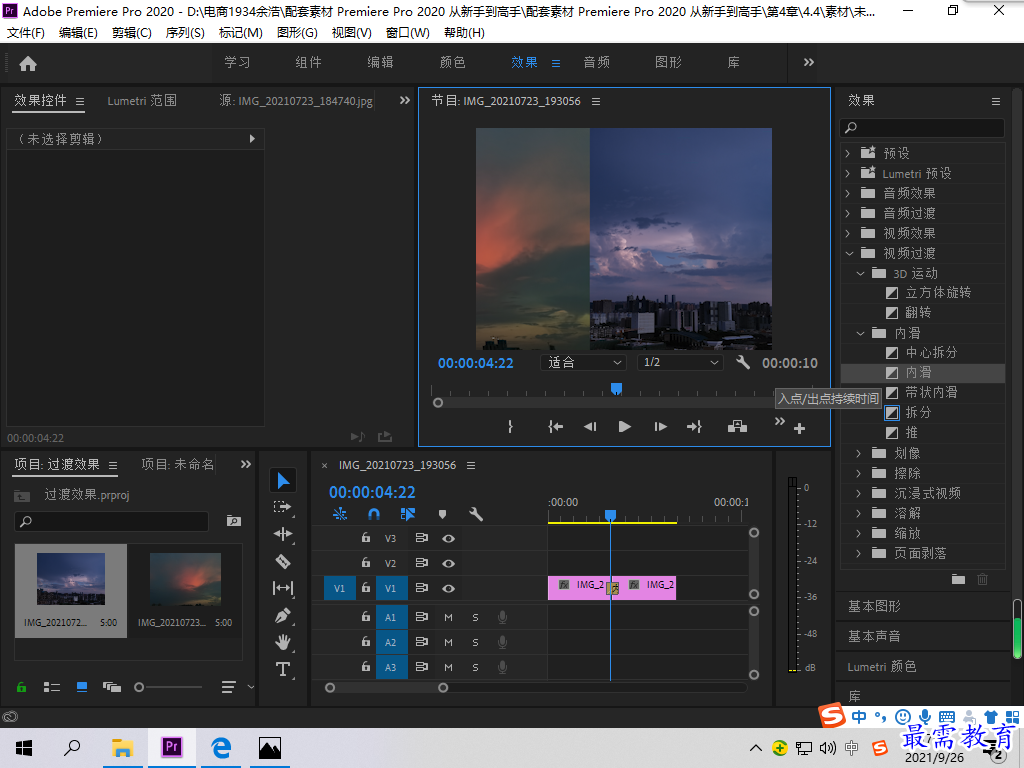Switch Project panel to freeform view
The image size is (1024, 768).
coord(112,687)
